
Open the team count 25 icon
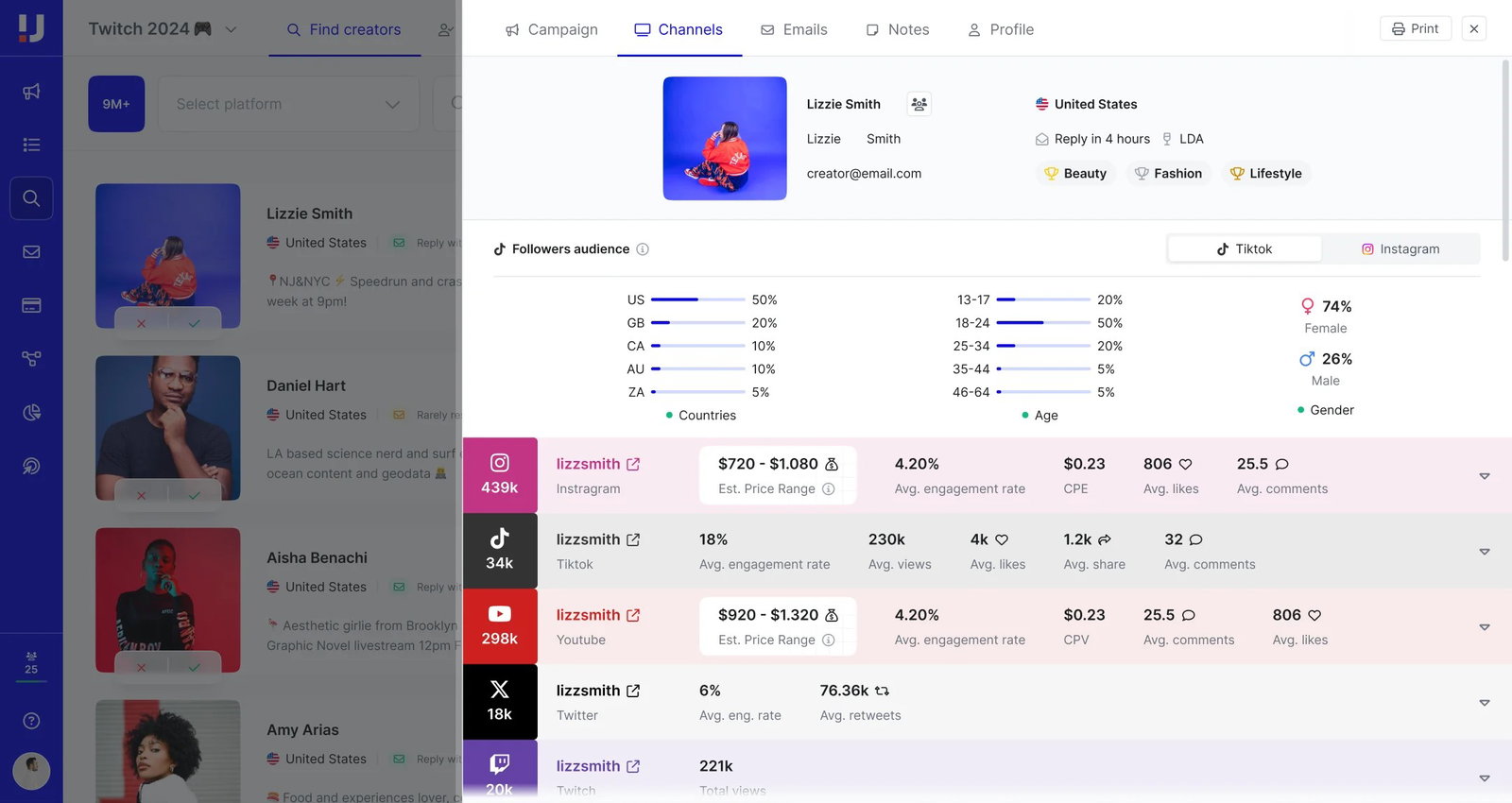[31, 662]
